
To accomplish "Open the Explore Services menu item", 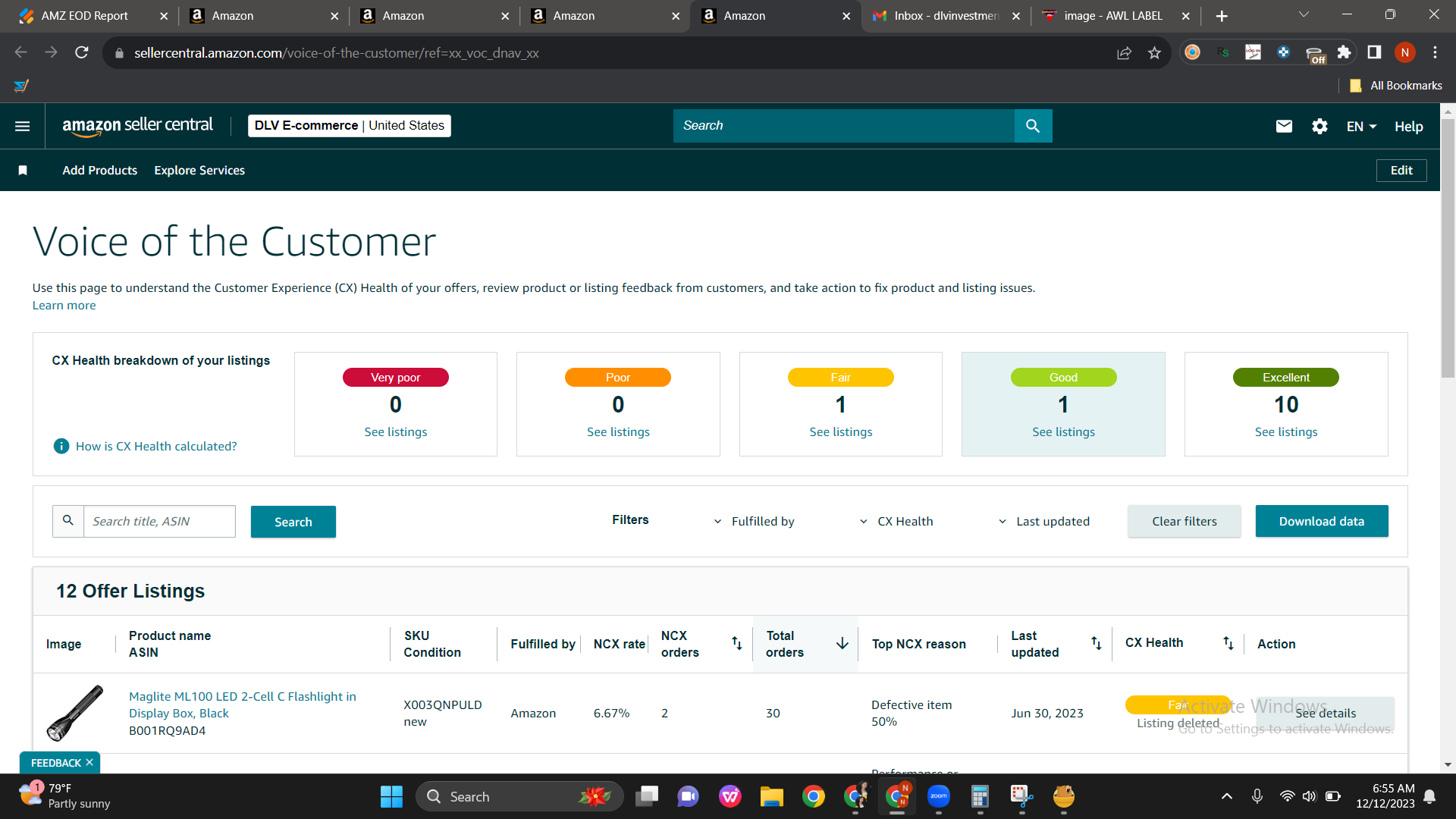I will [x=199, y=171].
